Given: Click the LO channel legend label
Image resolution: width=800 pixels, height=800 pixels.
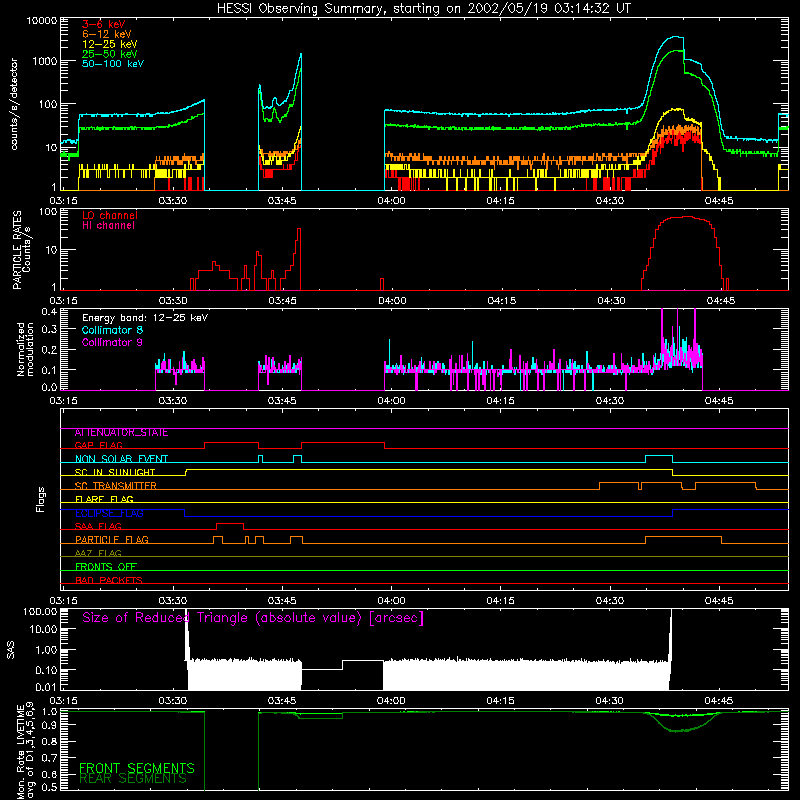Looking at the screenshot, I should [110, 215].
